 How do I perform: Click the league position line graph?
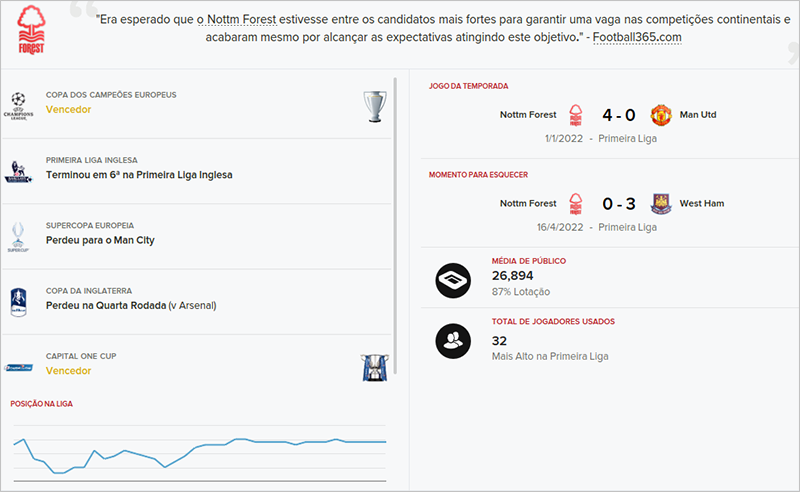pos(200,451)
